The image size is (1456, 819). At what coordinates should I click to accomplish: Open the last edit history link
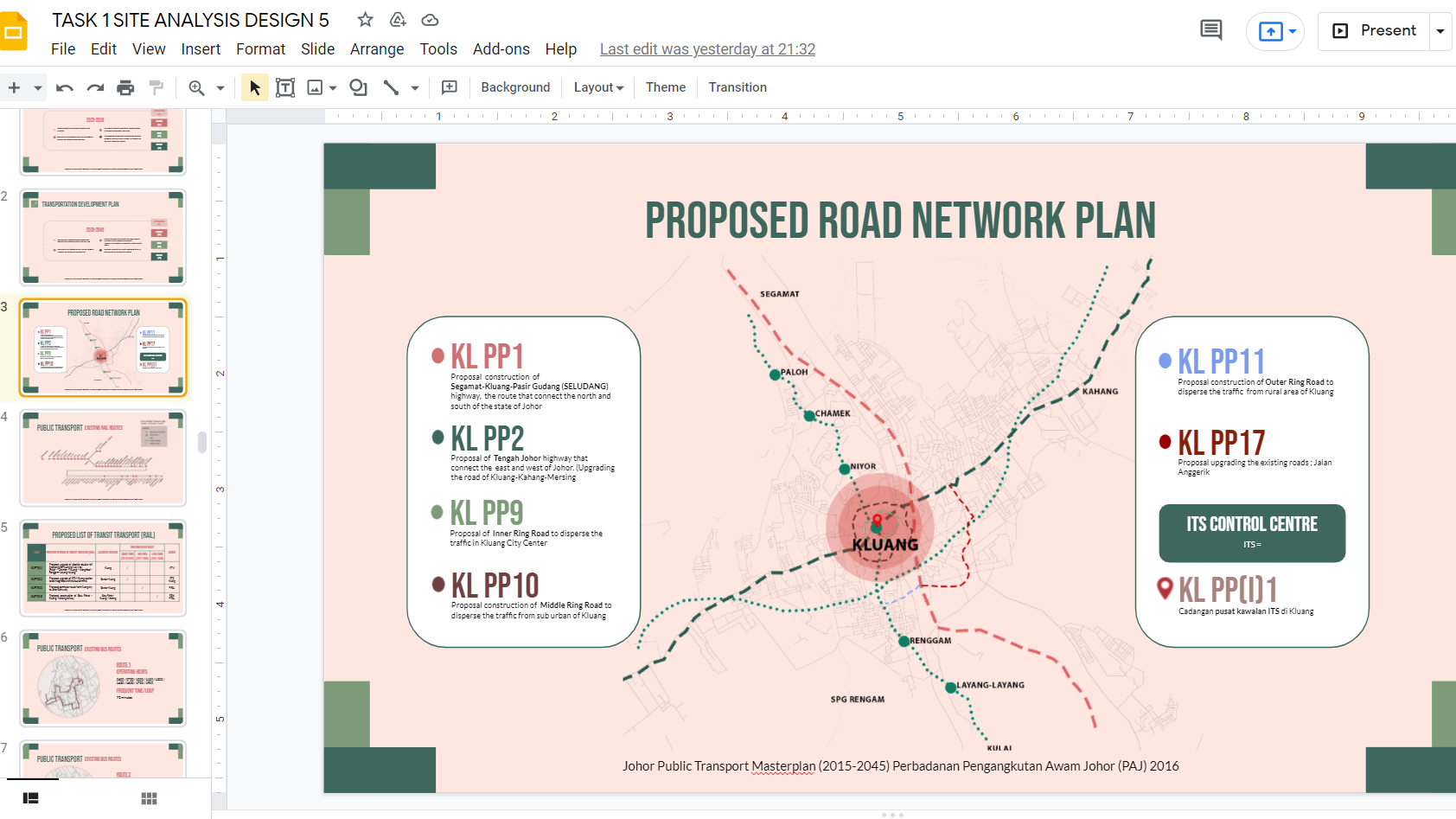click(x=707, y=49)
